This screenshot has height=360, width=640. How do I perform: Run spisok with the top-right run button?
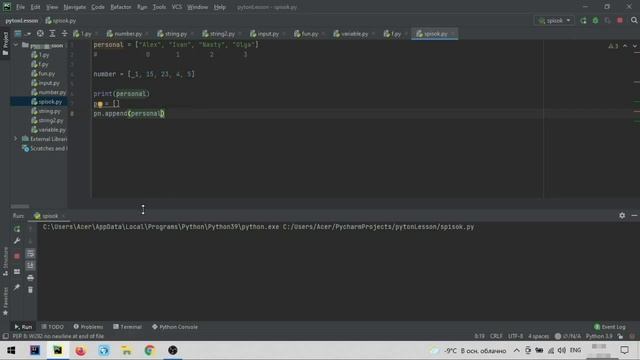(x=583, y=20)
